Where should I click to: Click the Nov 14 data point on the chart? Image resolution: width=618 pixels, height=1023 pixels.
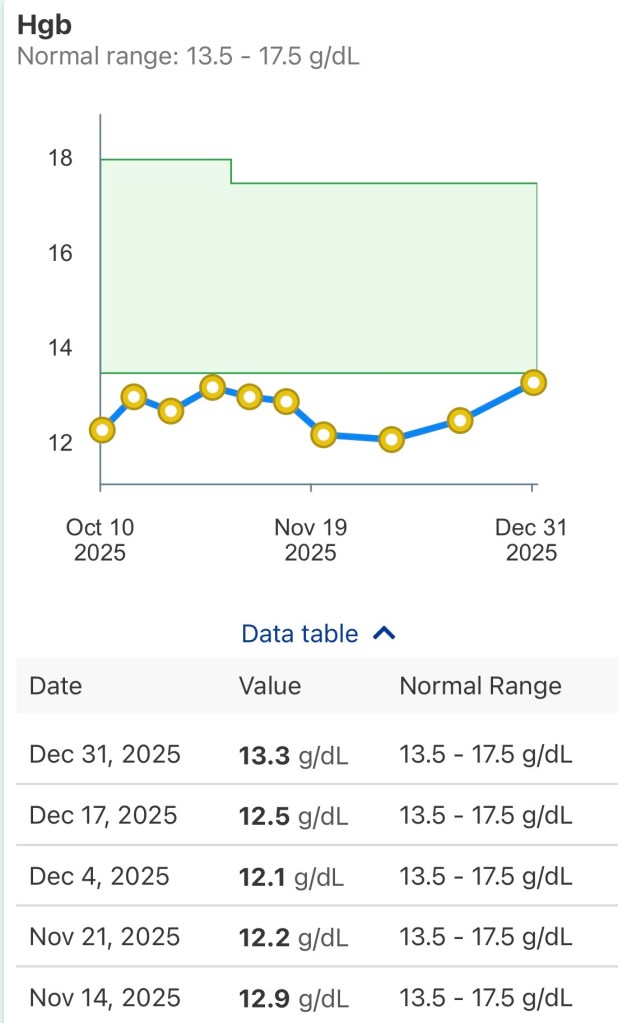tap(288, 401)
